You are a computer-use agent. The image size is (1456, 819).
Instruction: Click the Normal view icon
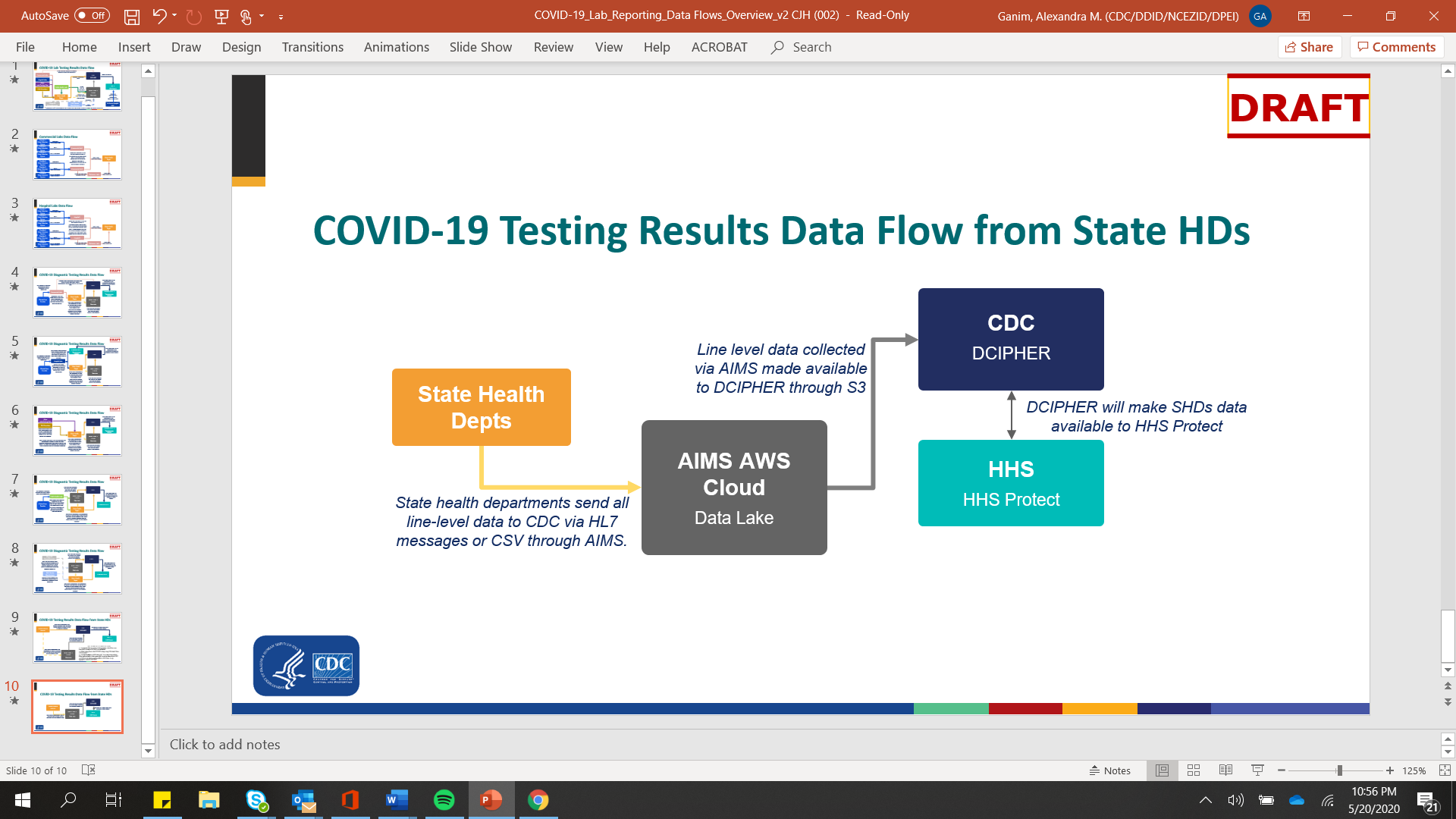(1162, 770)
